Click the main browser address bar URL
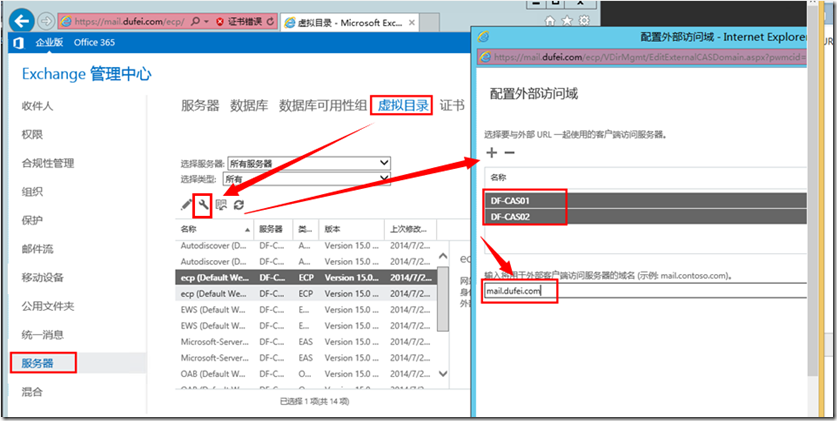 [128, 22]
